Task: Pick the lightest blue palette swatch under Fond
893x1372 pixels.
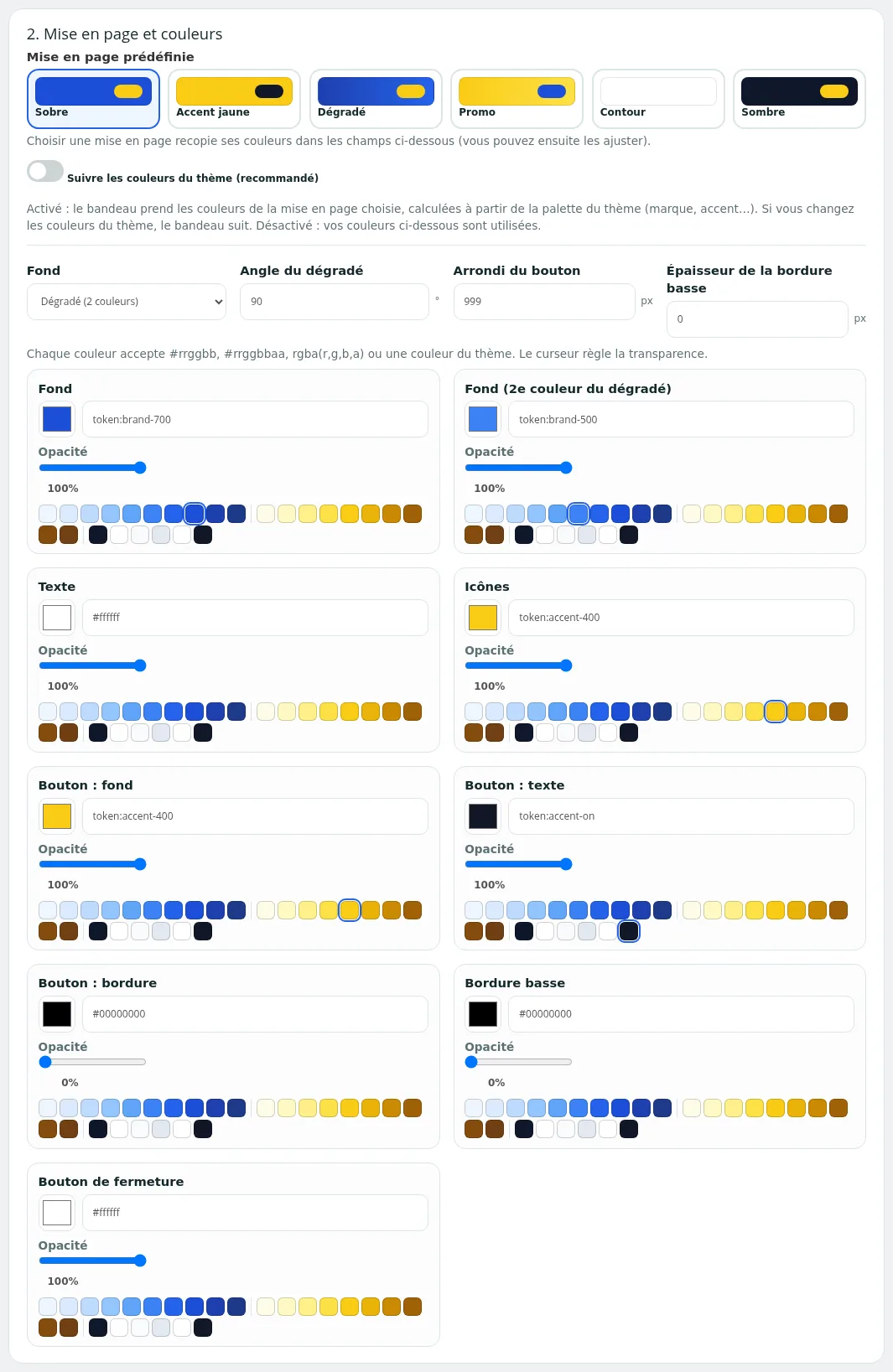Action: (x=48, y=514)
